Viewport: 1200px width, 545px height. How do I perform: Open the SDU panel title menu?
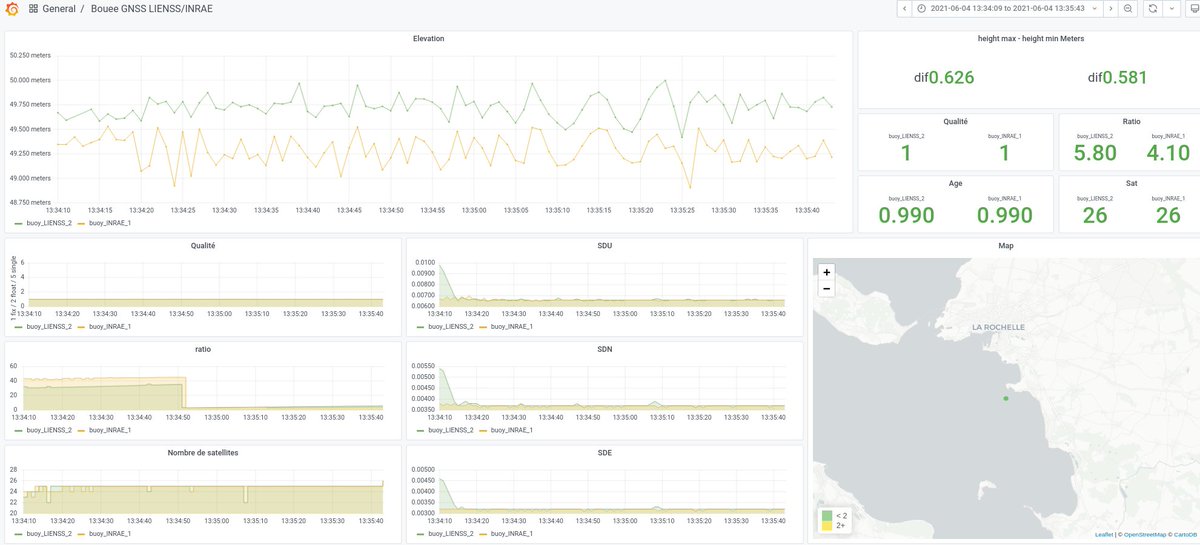[x=604, y=245]
